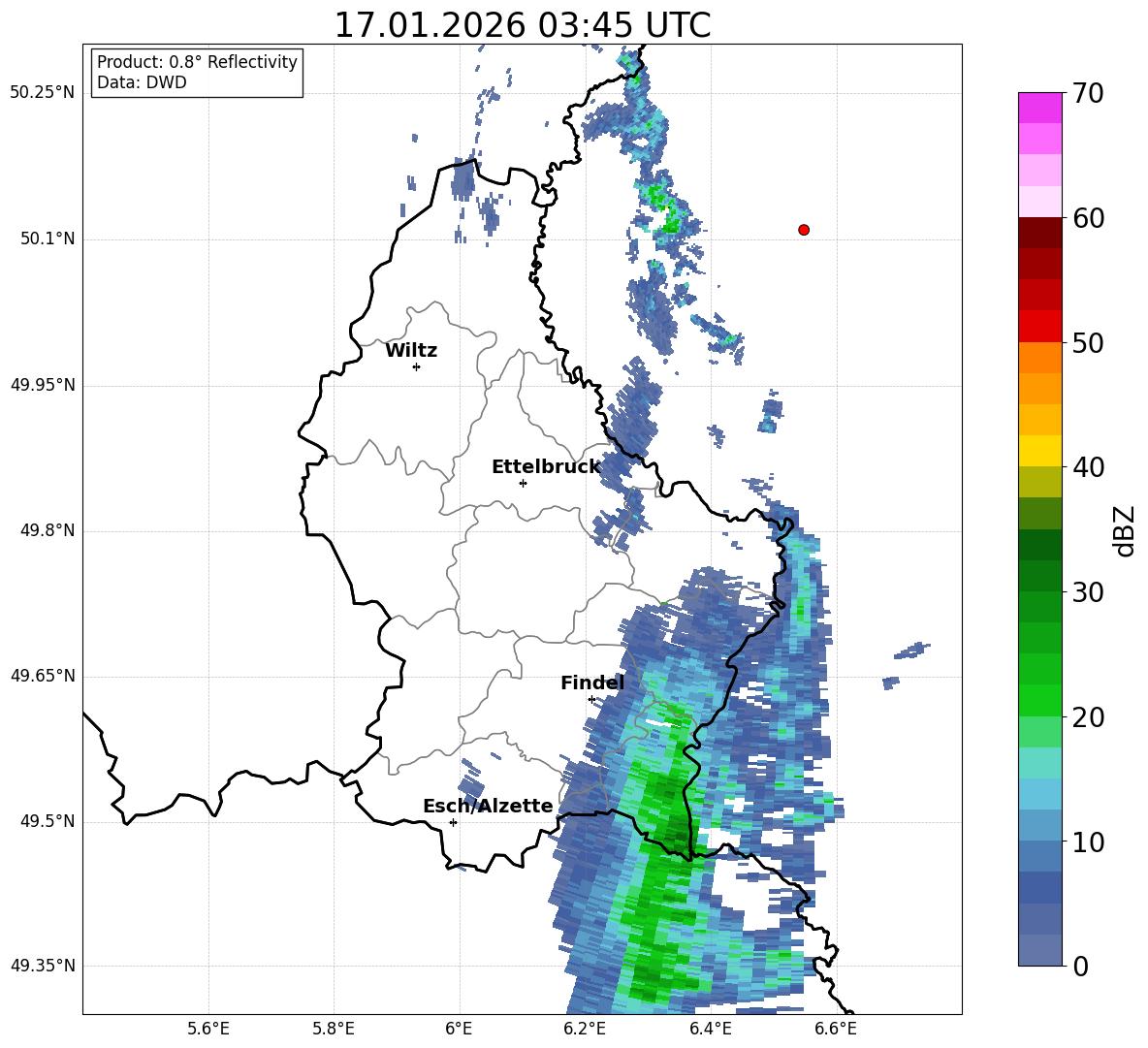Click the 49.95°N latitude label
This screenshot has width=1148, height=1048.
(x=43, y=384)
